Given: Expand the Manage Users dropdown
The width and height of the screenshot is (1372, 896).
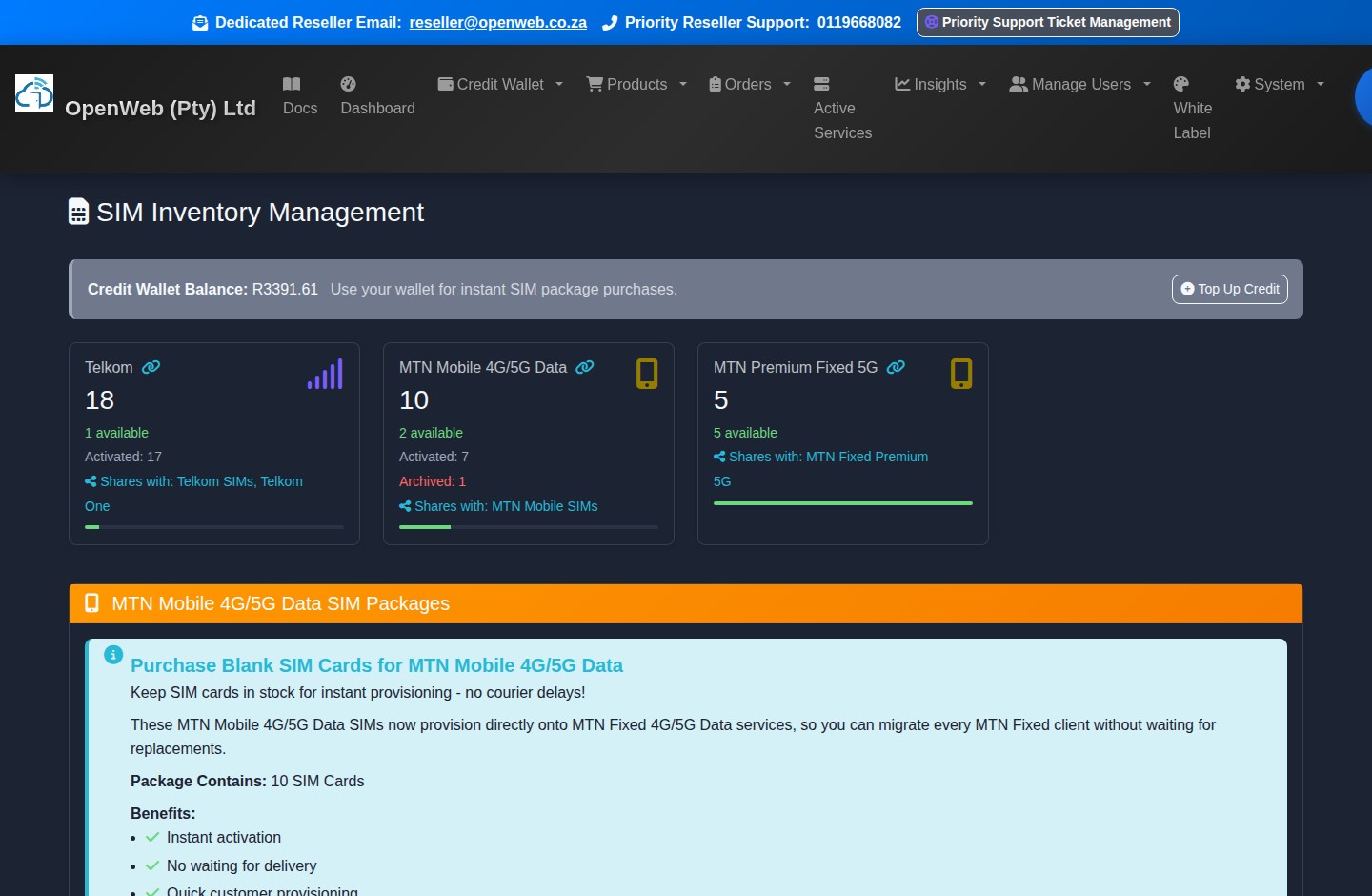Looking at the screenshot, I should point(1080,84).
